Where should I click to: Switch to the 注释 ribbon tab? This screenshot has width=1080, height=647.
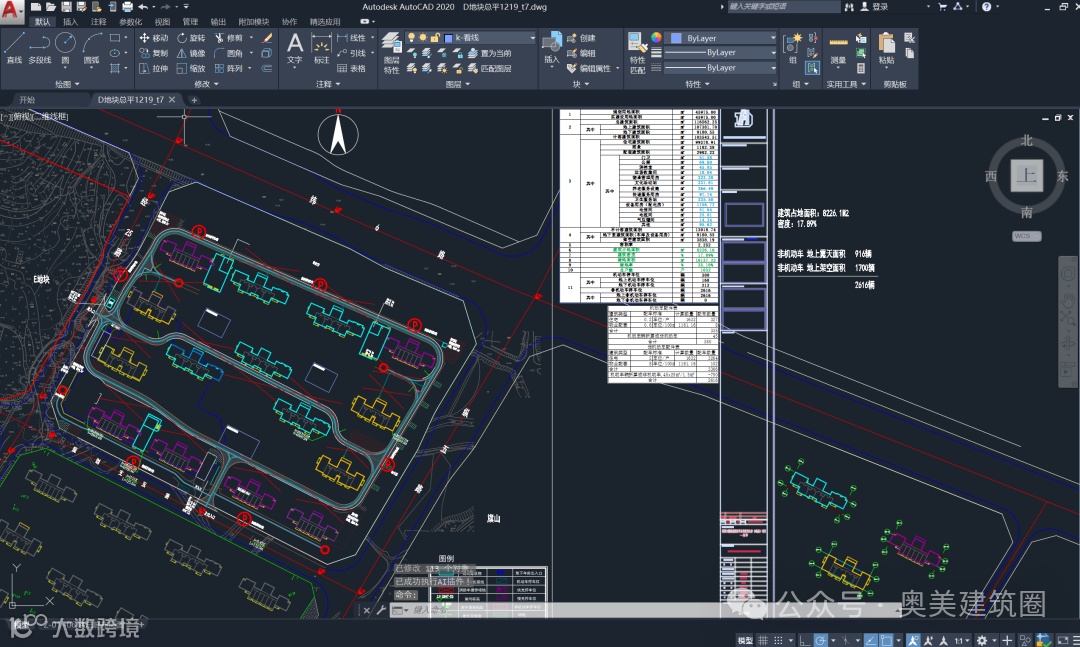98,21
